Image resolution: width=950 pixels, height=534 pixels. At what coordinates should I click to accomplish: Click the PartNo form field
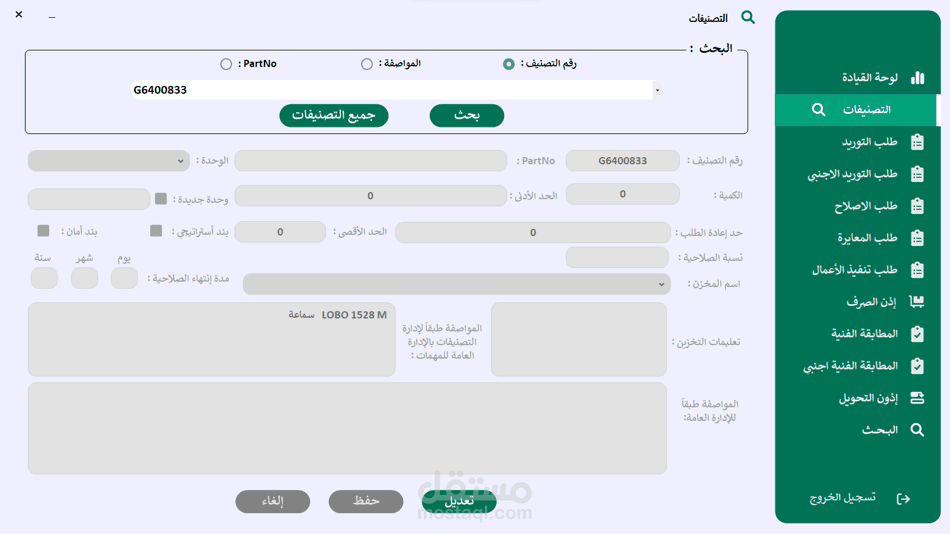pyautogui.click(x=371, y=161)
